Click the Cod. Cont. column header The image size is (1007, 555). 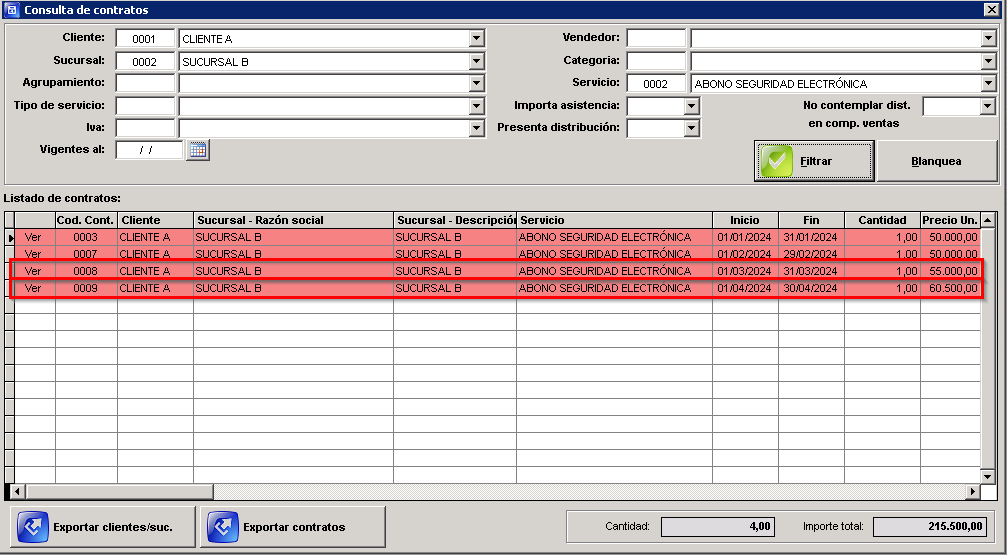click(86, 220)
